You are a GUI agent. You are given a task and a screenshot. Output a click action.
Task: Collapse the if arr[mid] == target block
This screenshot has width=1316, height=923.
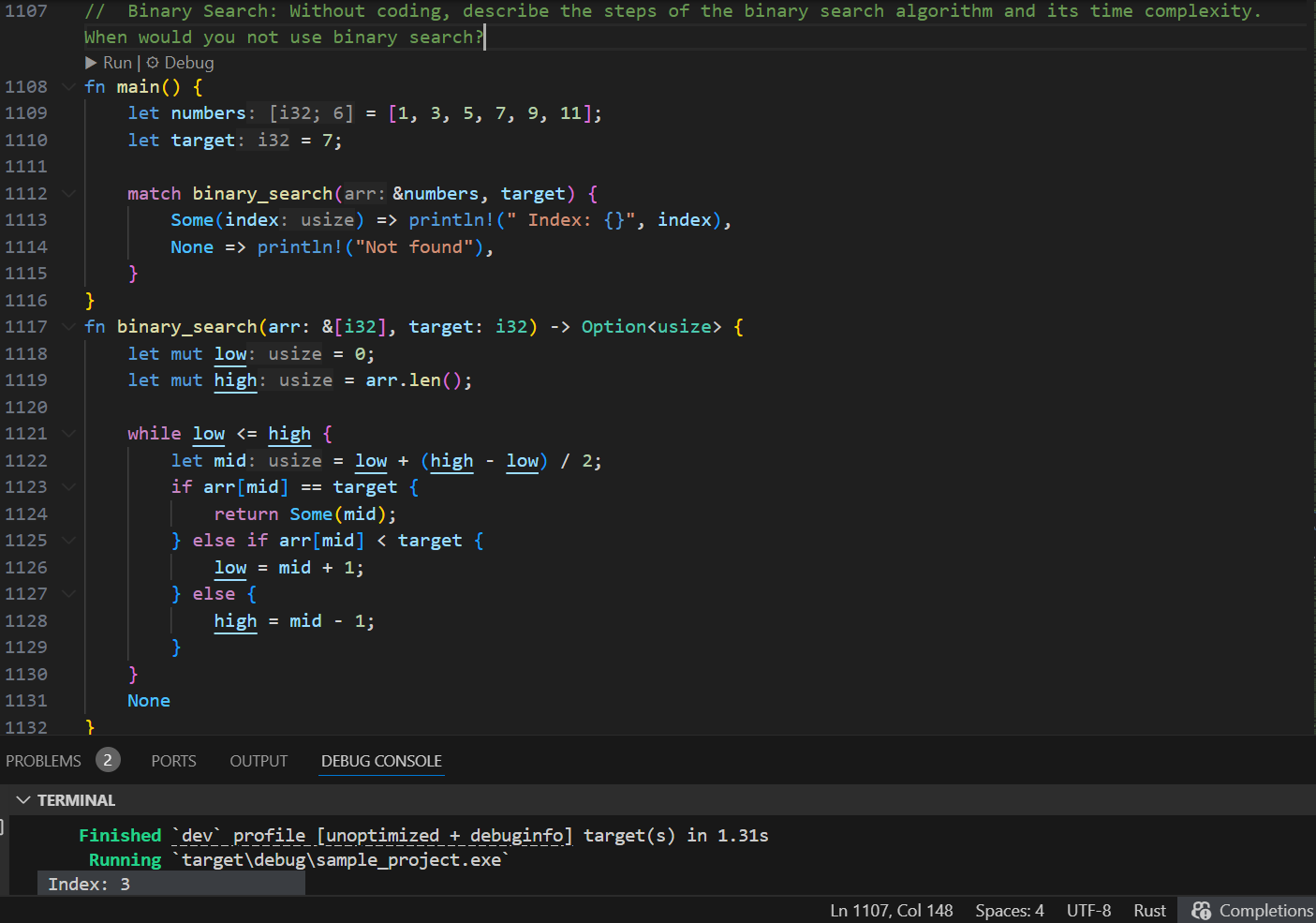[x=68, y=487]
